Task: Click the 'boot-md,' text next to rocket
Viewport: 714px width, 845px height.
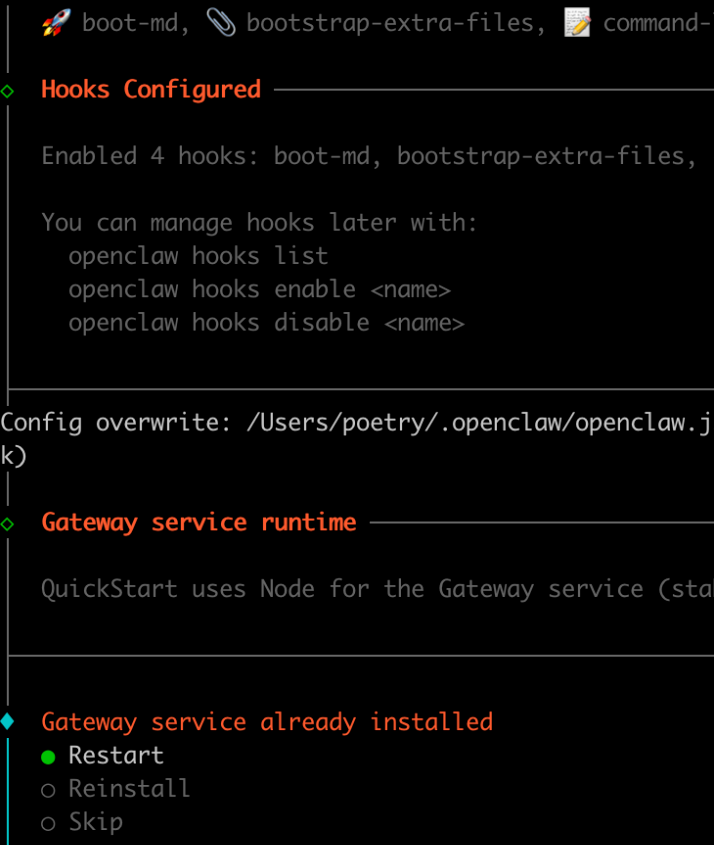Action: point(136,23)
